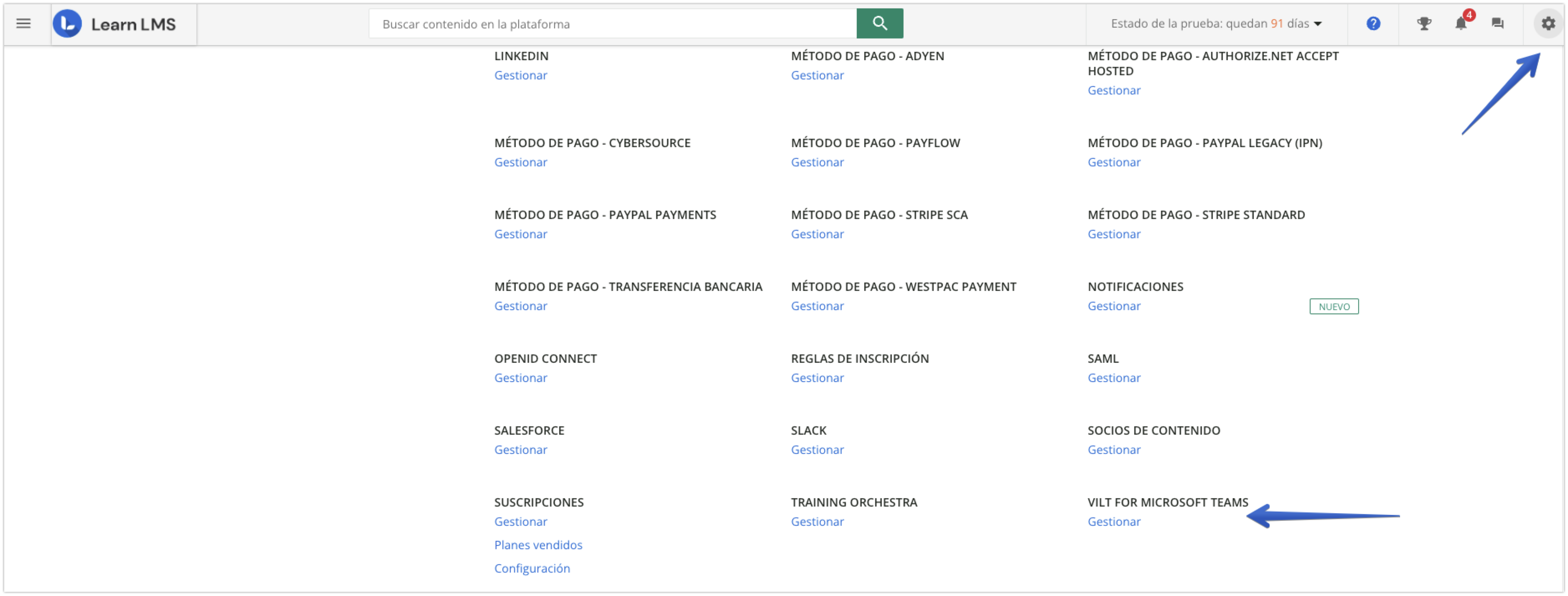1568x596 pixels.
Task: Open Planes vendidos under Suscripciones
Action: coord(538,544)
